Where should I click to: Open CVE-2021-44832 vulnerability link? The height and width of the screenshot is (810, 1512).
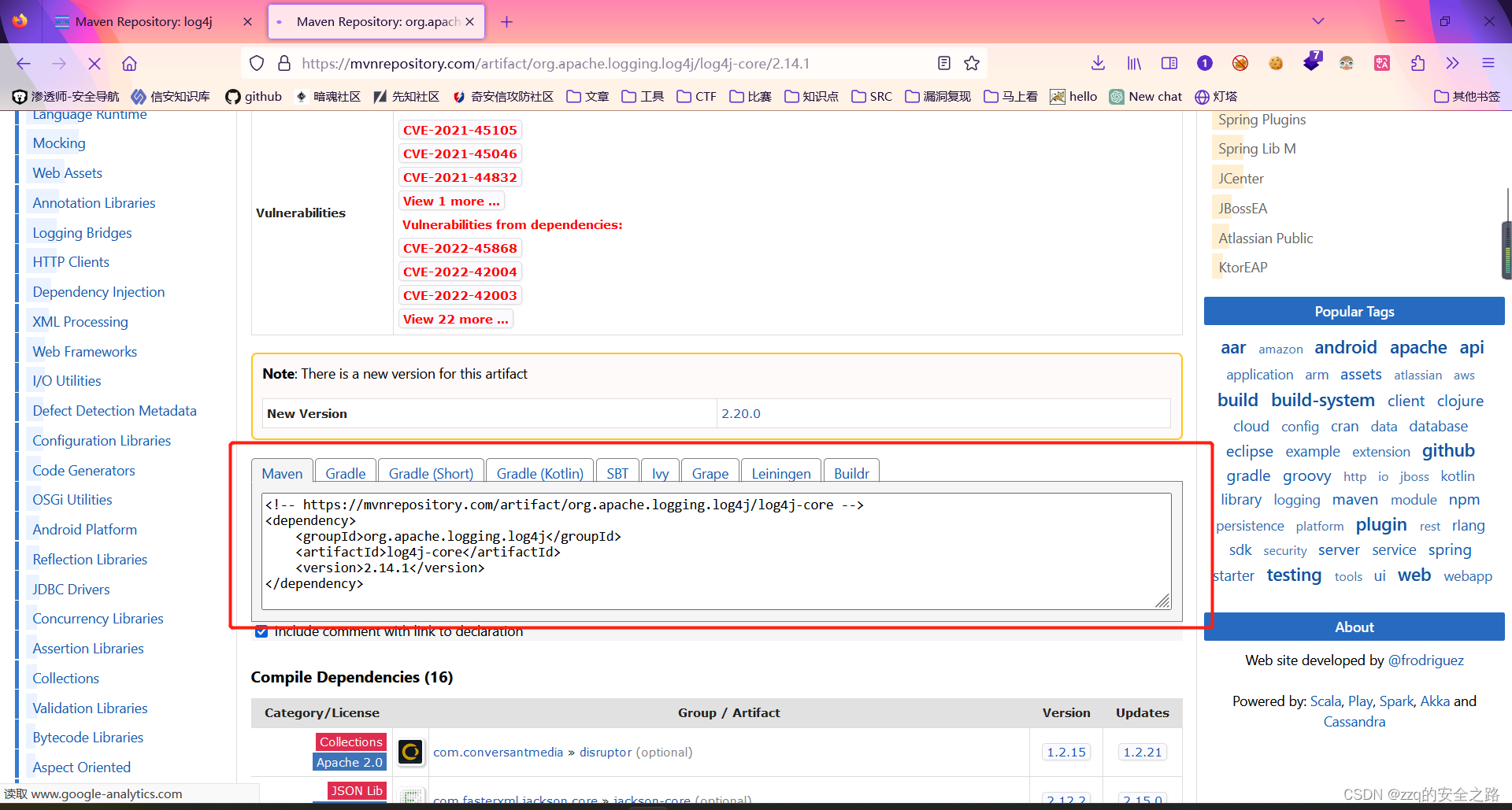460,177
